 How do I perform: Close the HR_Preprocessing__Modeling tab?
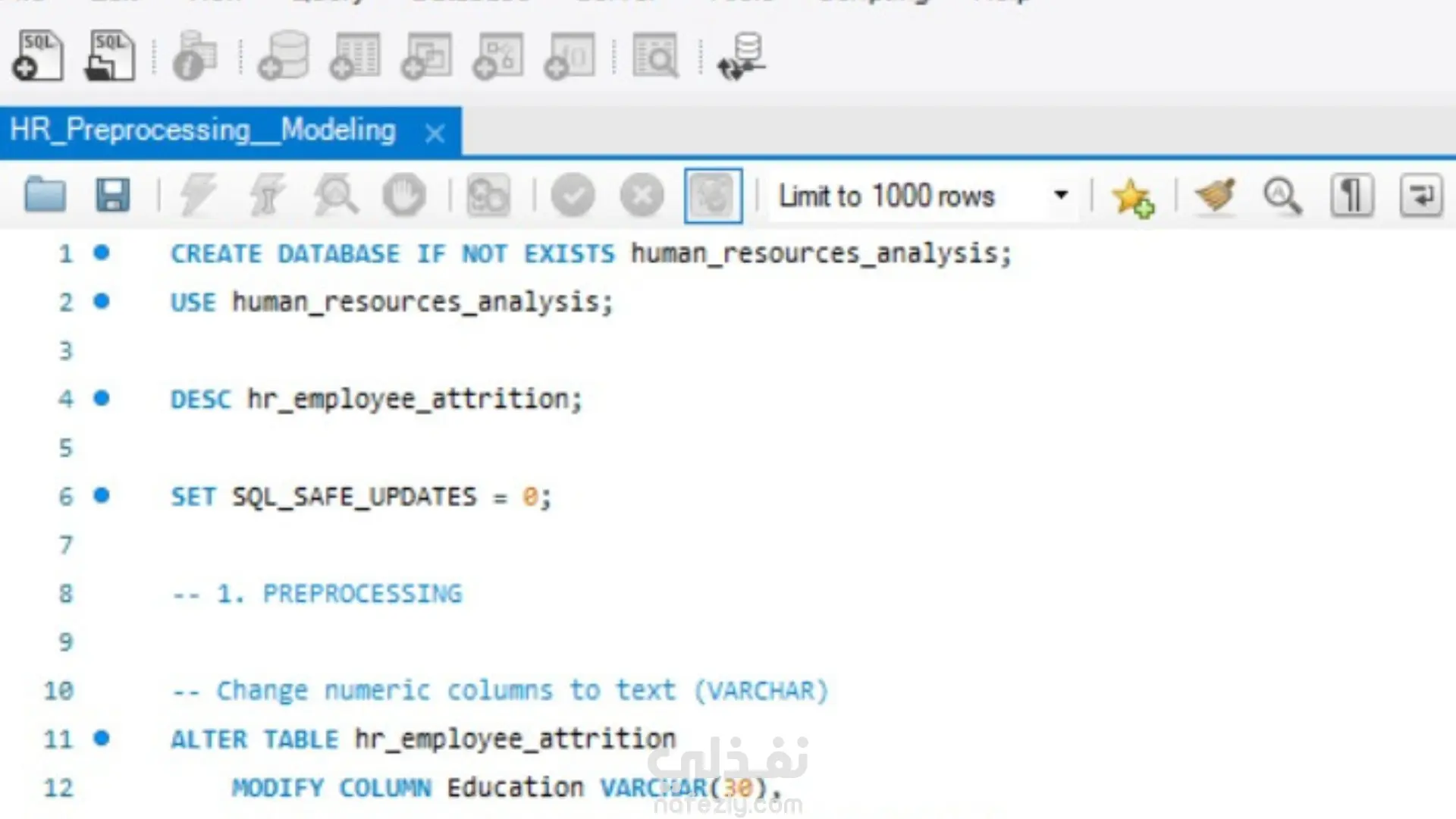435,134
